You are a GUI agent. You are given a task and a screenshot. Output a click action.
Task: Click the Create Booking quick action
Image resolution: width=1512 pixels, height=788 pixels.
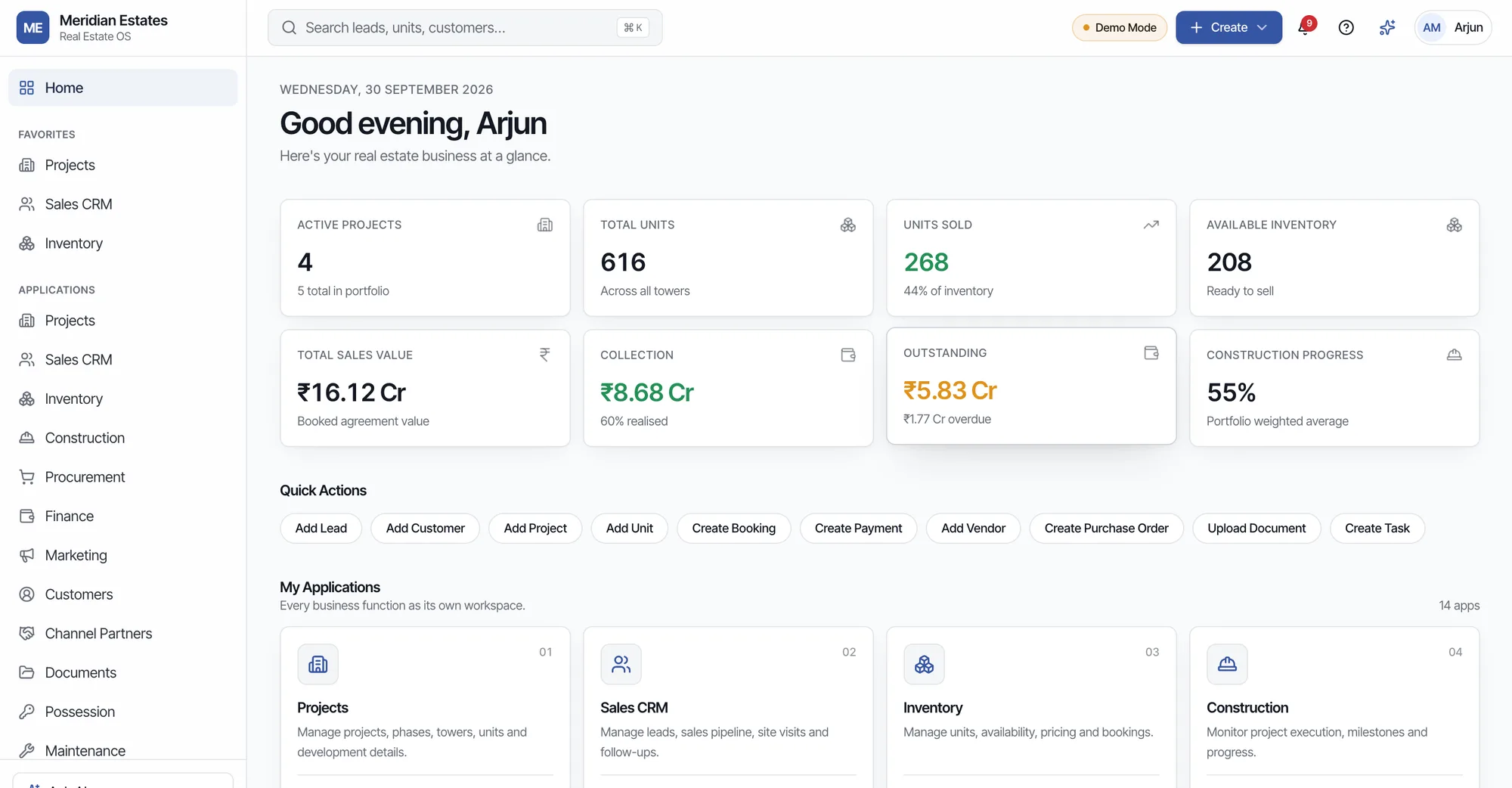tap(734, 528)
